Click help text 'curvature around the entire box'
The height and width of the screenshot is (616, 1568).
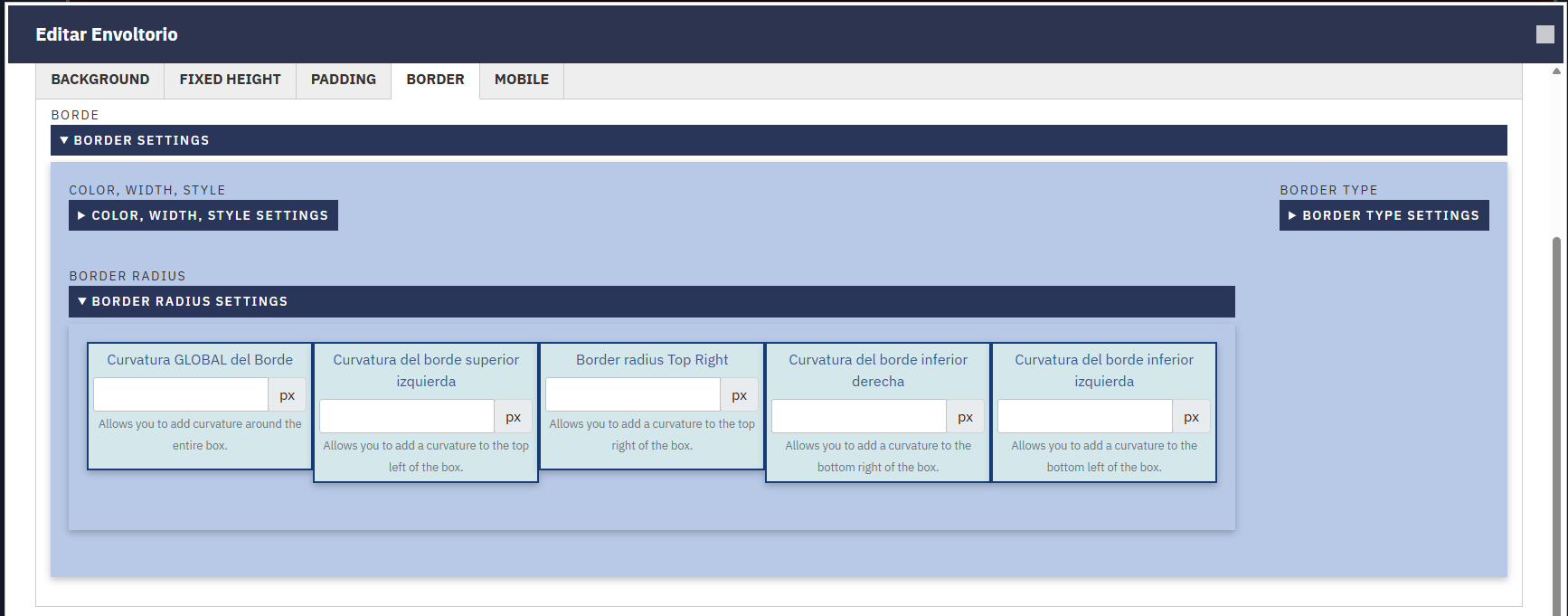[200, 434]
